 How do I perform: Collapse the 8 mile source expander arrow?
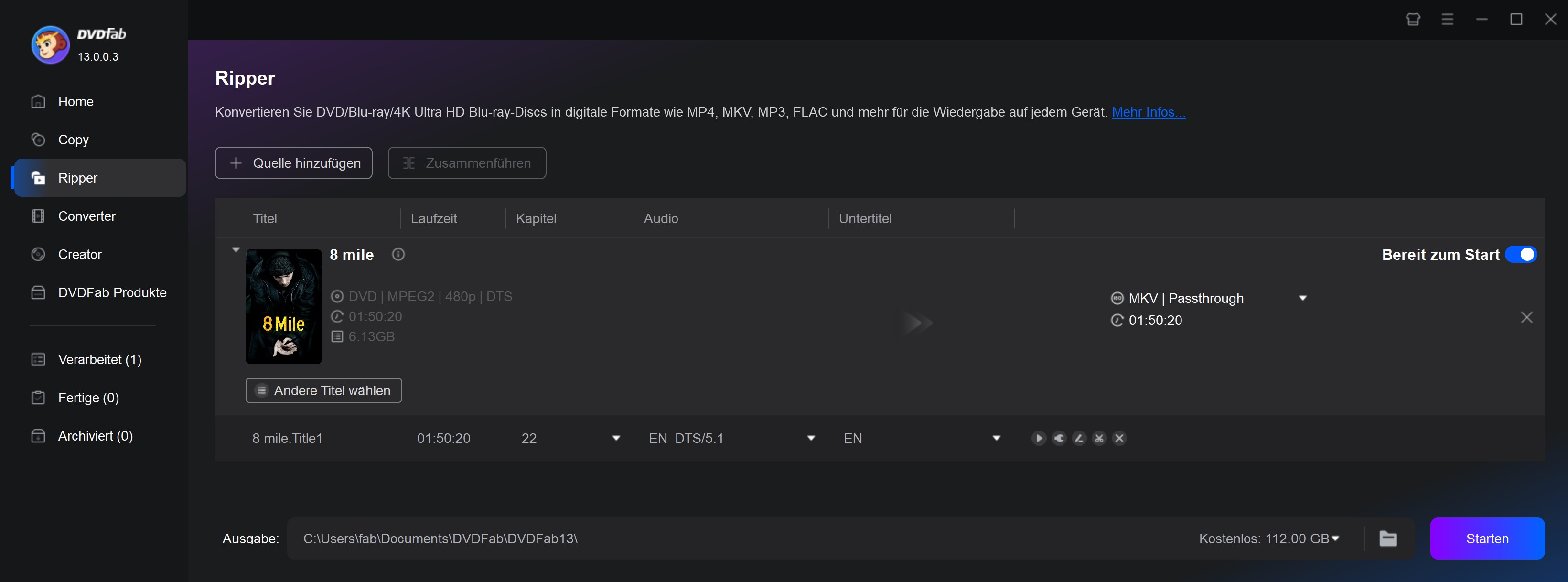(x=236, y=249)
